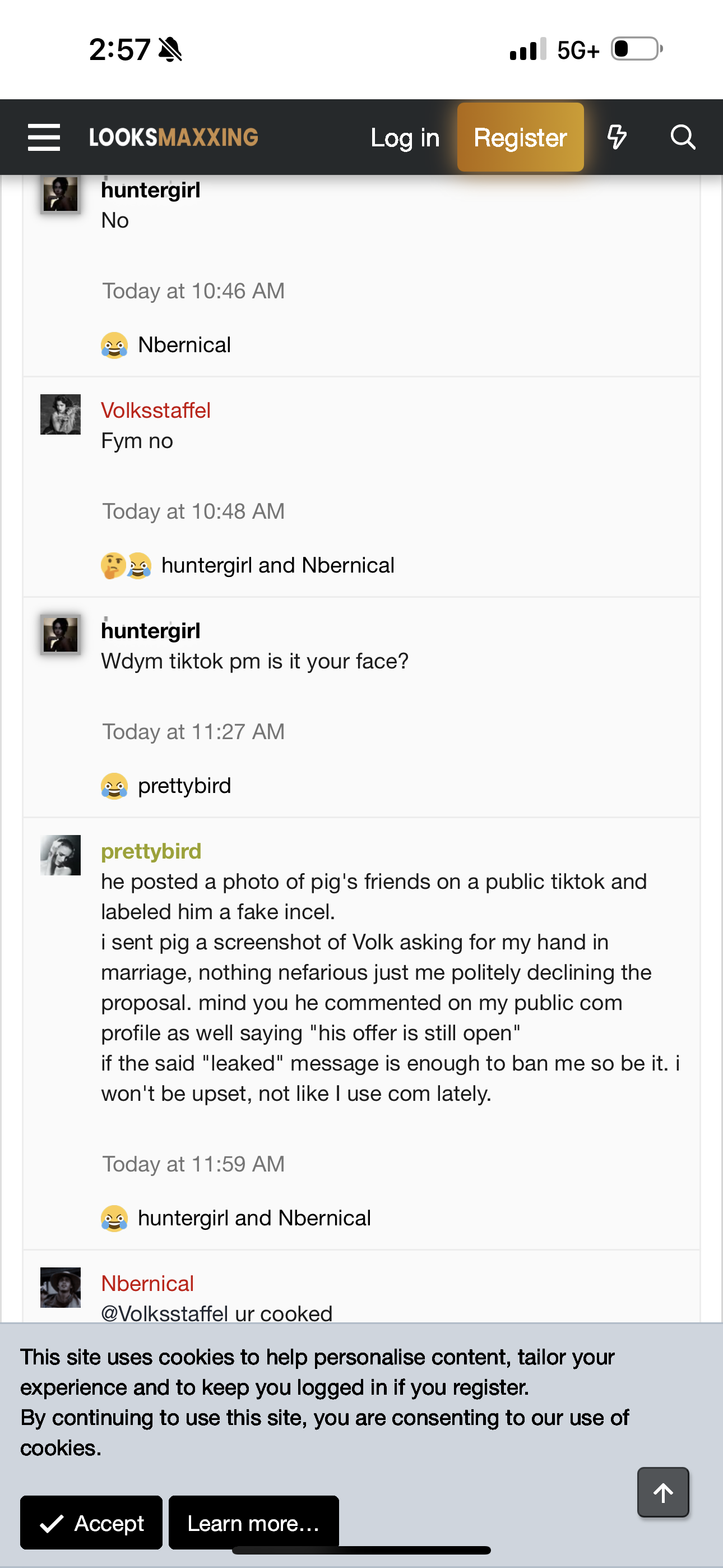Open prettybird username link
Image resolution: width=723 pixels, height=1568 pixels.
[151, 851]
